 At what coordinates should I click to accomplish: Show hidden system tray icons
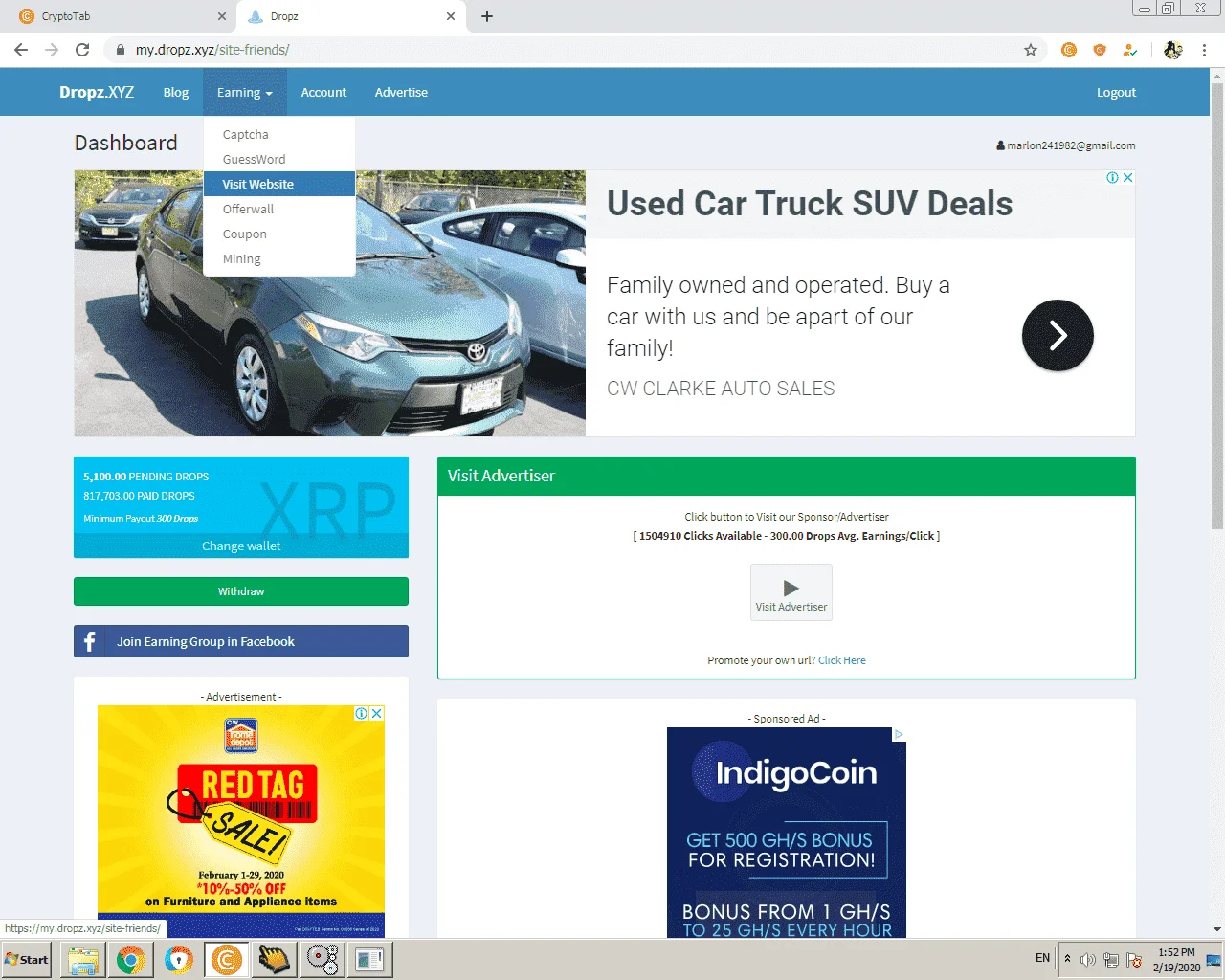point(1067,958)
